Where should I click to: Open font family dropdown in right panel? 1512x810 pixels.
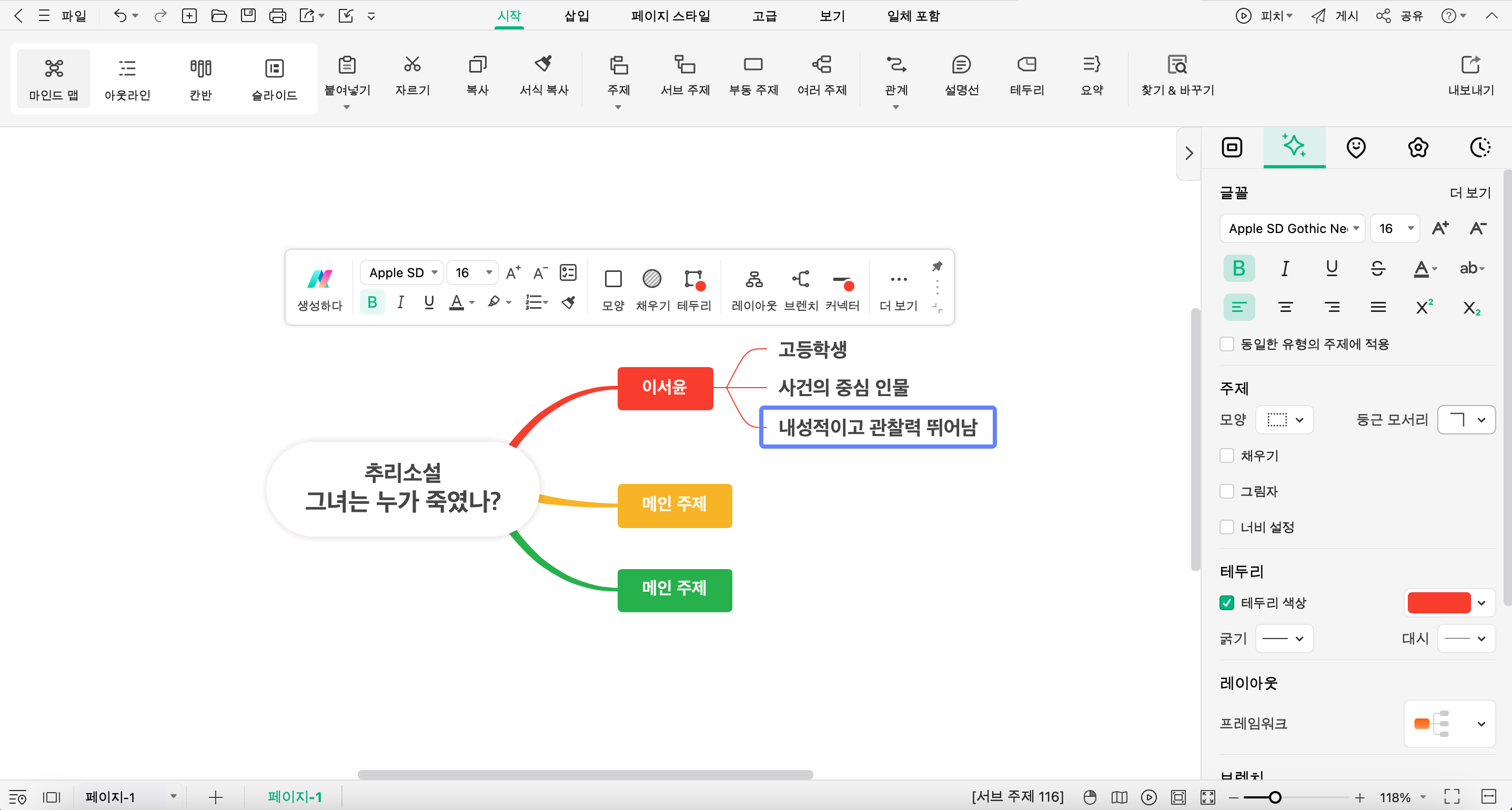tap(1293, 228)
